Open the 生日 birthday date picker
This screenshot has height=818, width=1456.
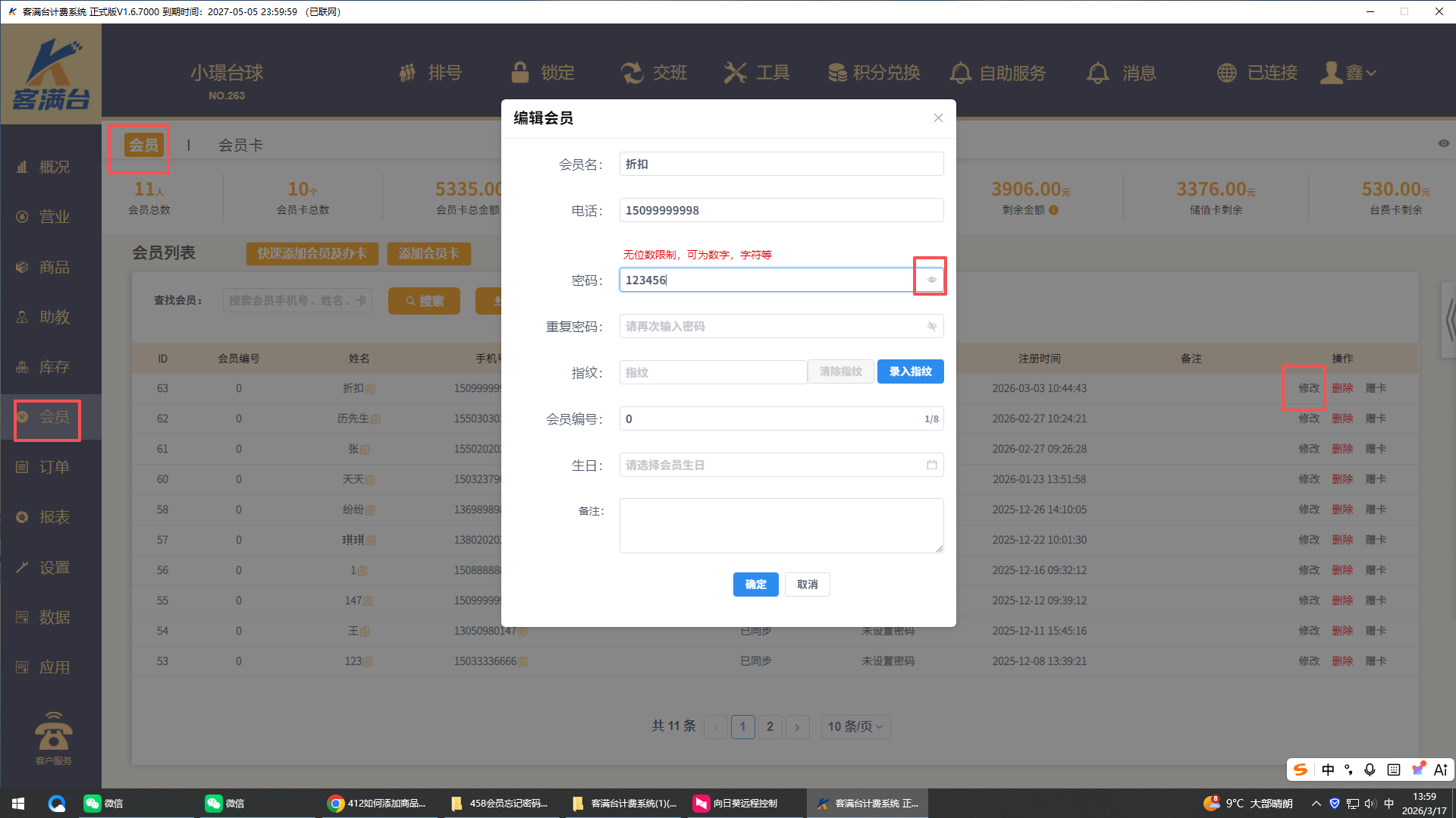pyautogui.click(x=931, y=465)
